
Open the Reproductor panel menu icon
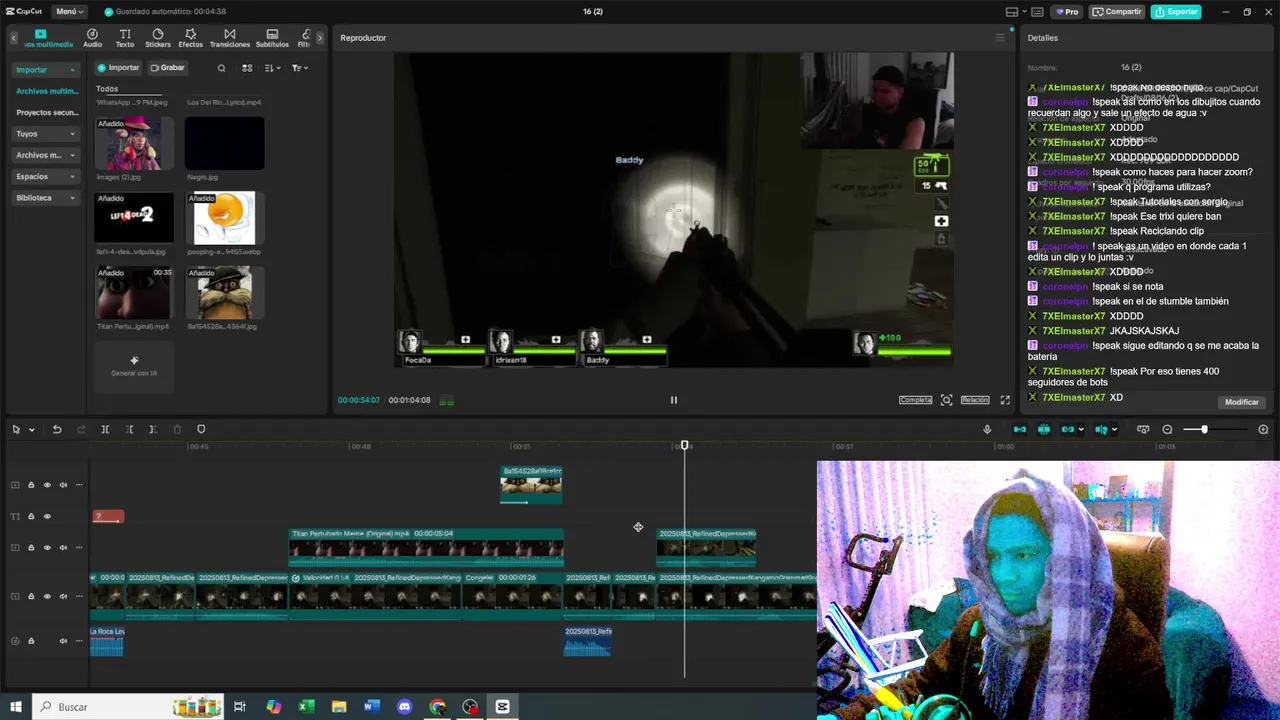pyautogui.click(x=999, y=38)
